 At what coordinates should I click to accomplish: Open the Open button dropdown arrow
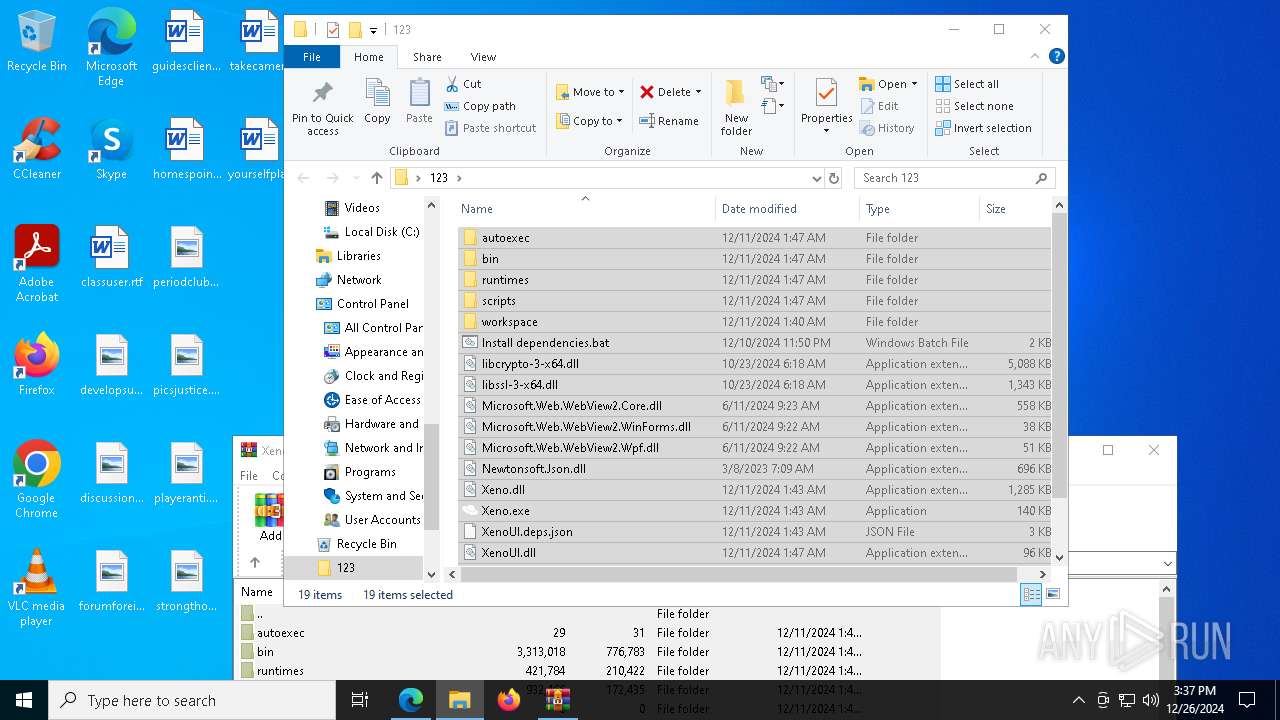tap(914, 84)
